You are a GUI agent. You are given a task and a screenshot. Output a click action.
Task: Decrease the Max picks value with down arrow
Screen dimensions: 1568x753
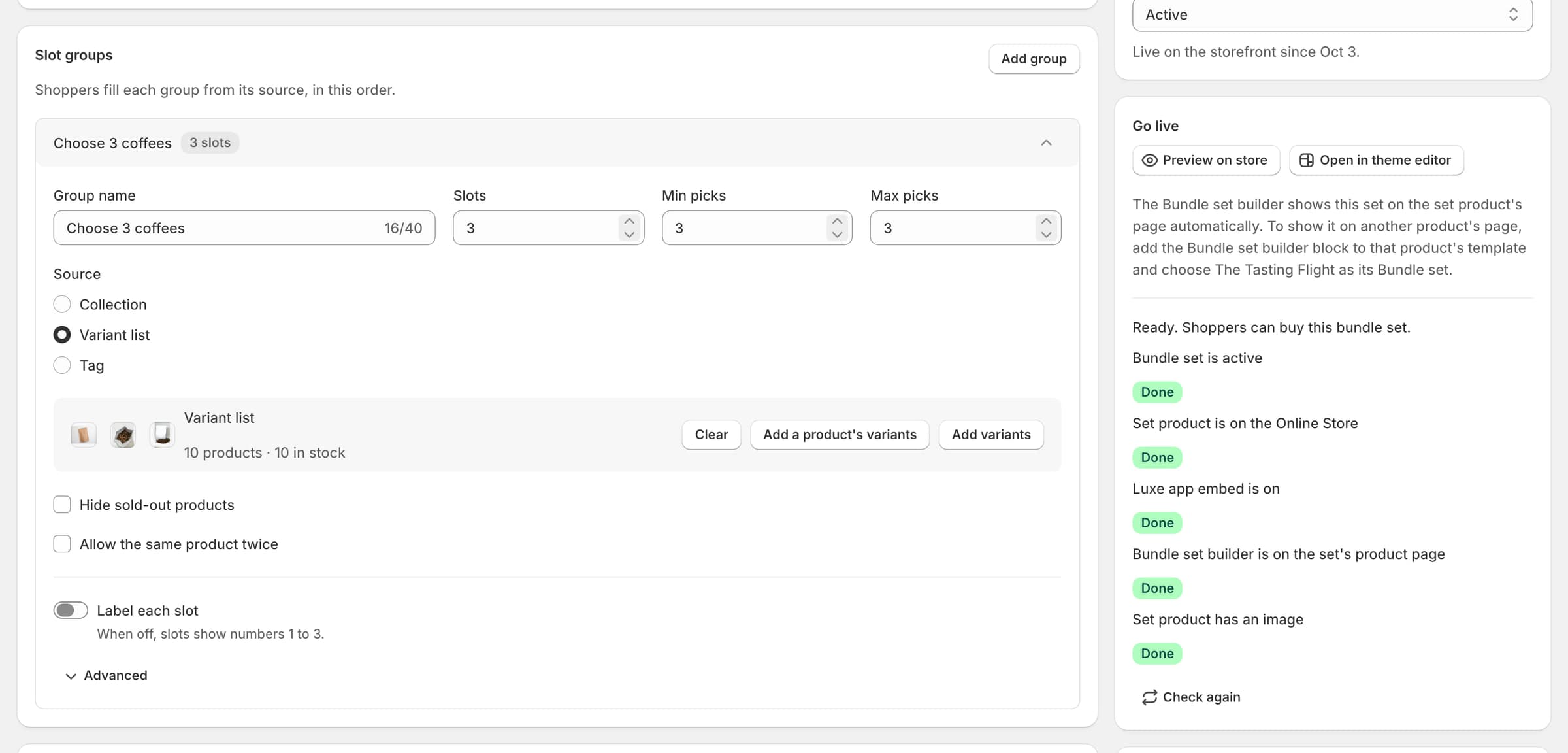(x=1046, y=235)
